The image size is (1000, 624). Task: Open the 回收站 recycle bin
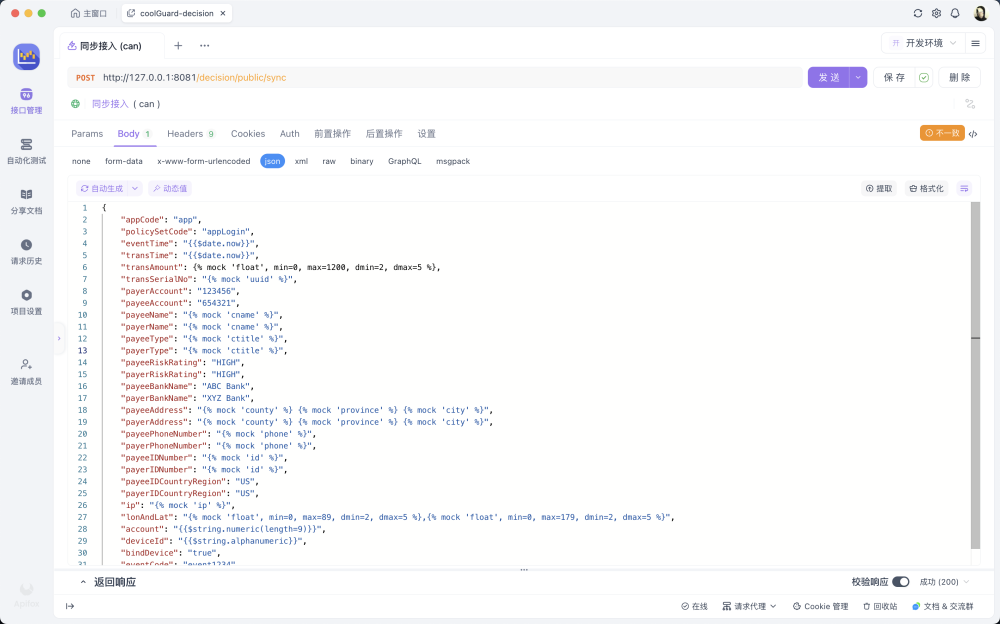point(879,606)
